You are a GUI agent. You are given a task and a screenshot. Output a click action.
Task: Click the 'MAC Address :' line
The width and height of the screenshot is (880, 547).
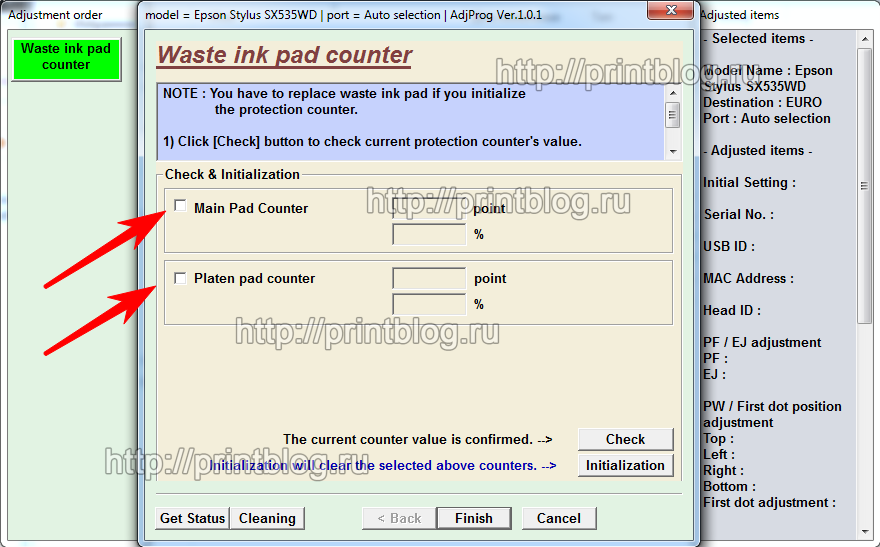[x=748, y=278]
